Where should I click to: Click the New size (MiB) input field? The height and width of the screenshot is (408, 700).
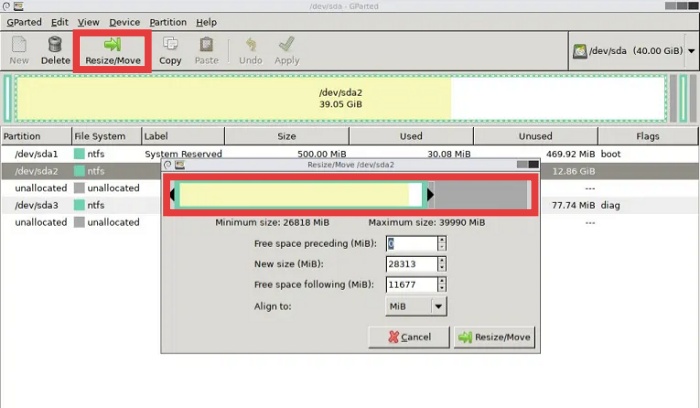[x=411, y=264]
